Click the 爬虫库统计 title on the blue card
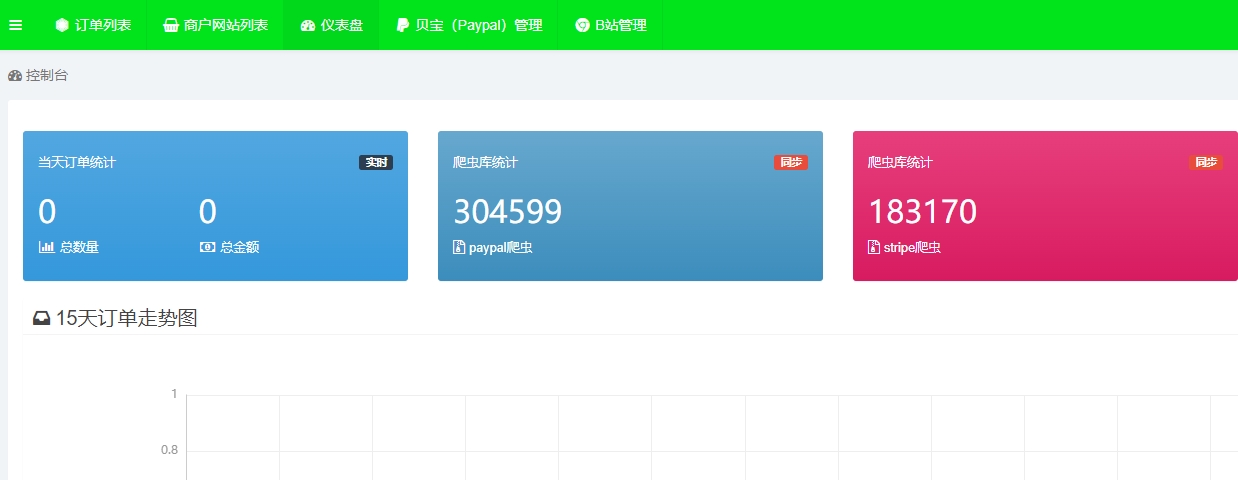The width and height of the screenshot is (1238, 480). pyautogui.click(x=485, y=162)
